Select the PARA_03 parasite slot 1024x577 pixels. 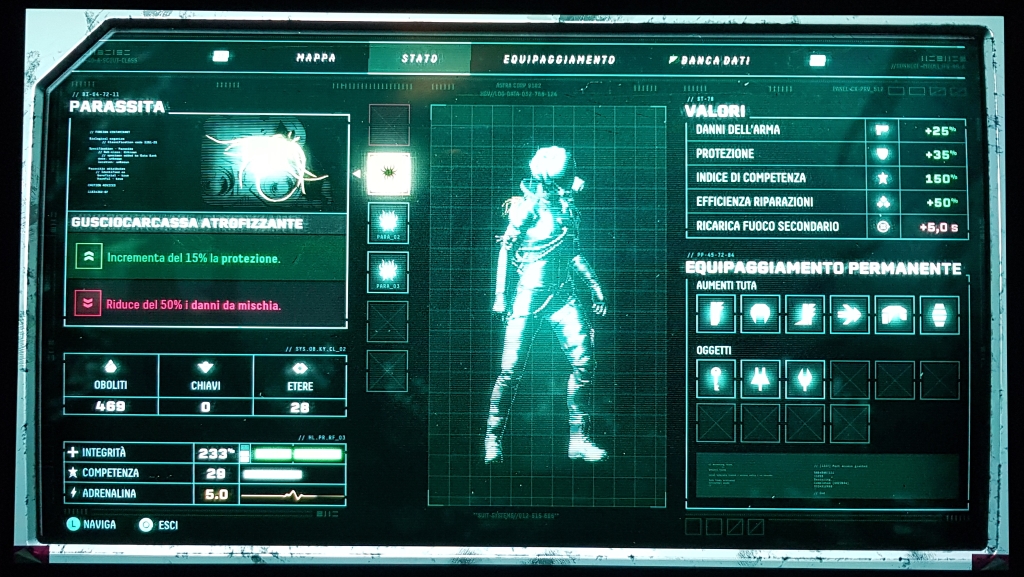(388, 272)
